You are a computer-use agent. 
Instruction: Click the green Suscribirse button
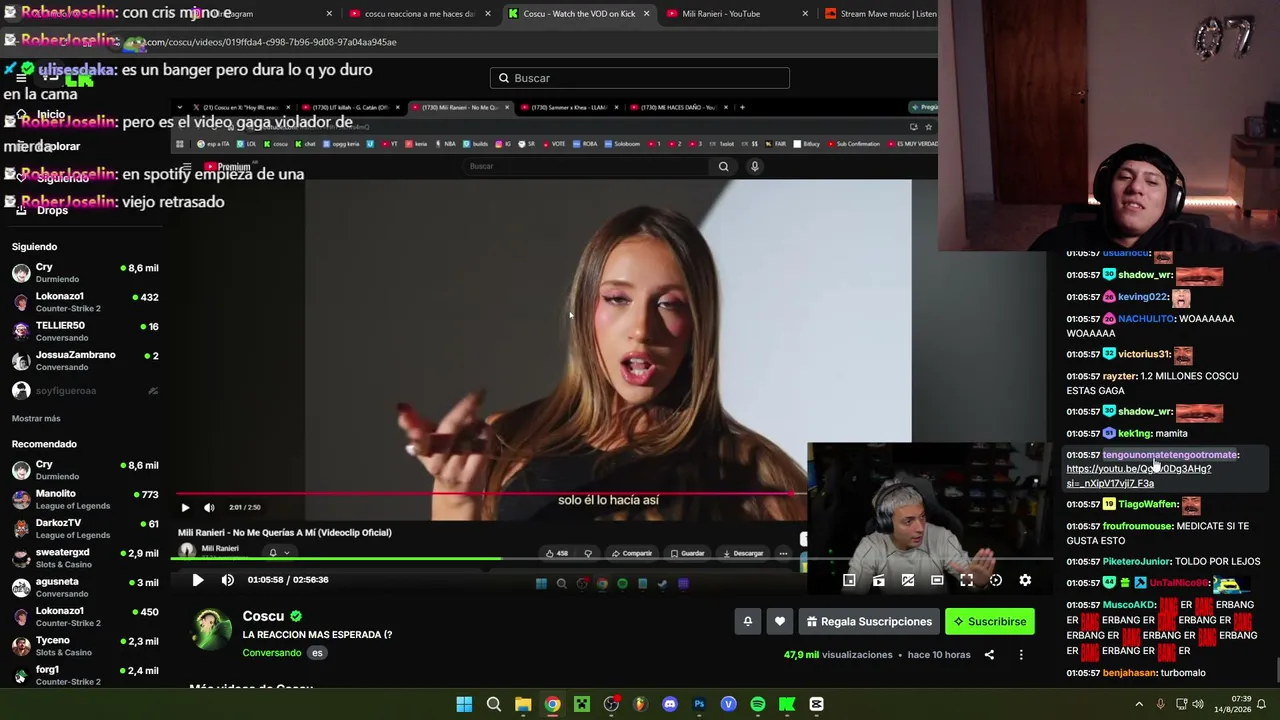pyautogui.click(x=990, y=622)
